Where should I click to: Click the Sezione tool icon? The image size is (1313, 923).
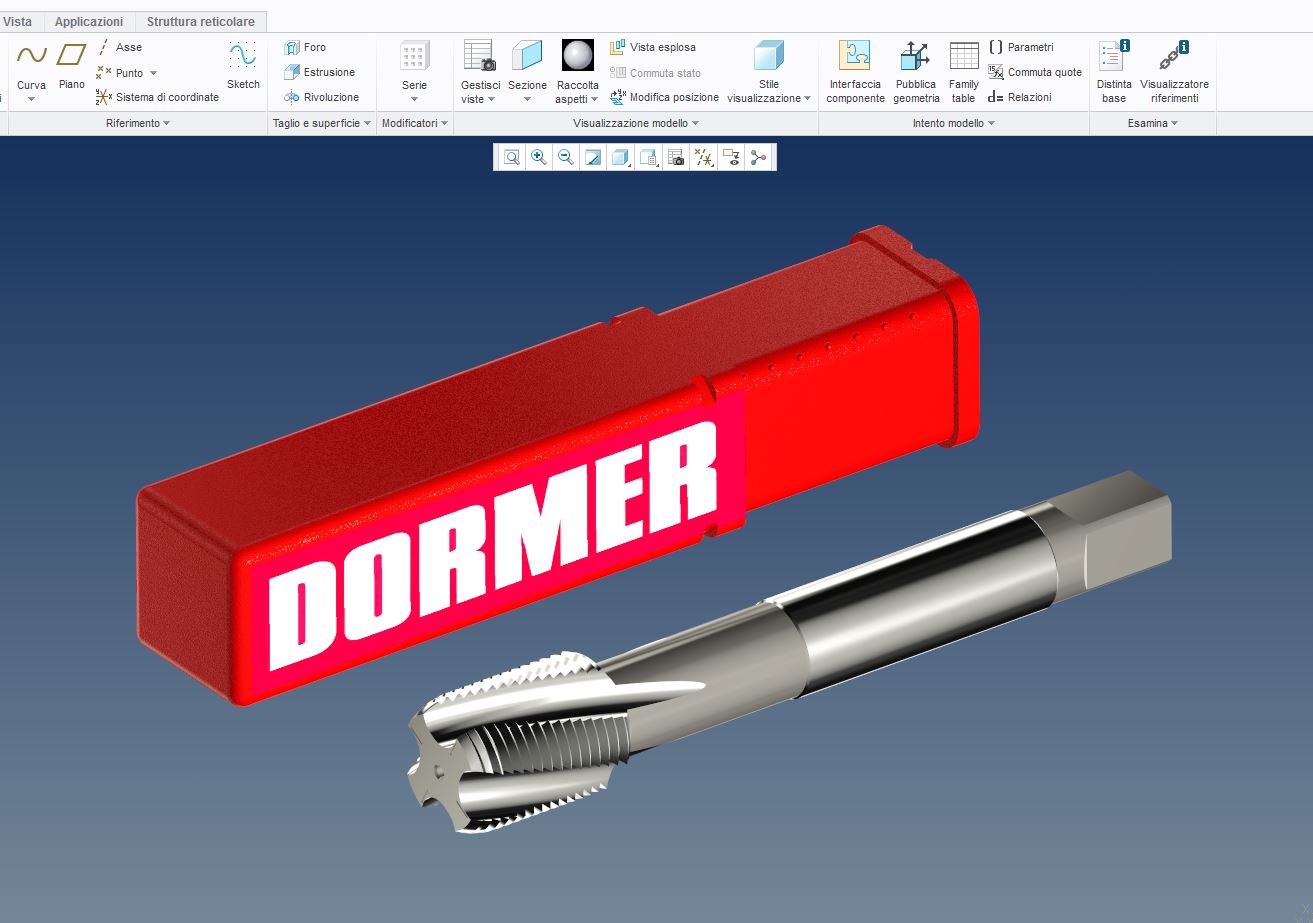pyautogui.click(x=527, y=55)
